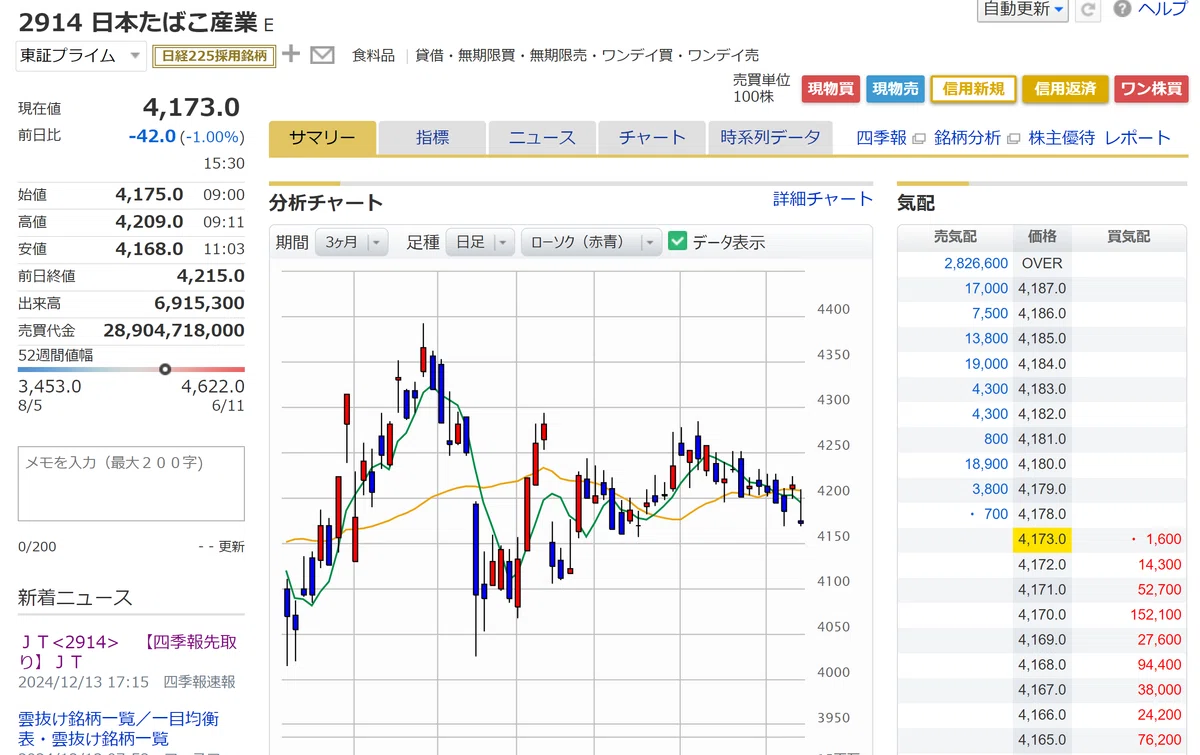Click ask price 4,180.0
Viewport: 1200px width, 755px height.
pyautogui.click(x=1042, y=464)
